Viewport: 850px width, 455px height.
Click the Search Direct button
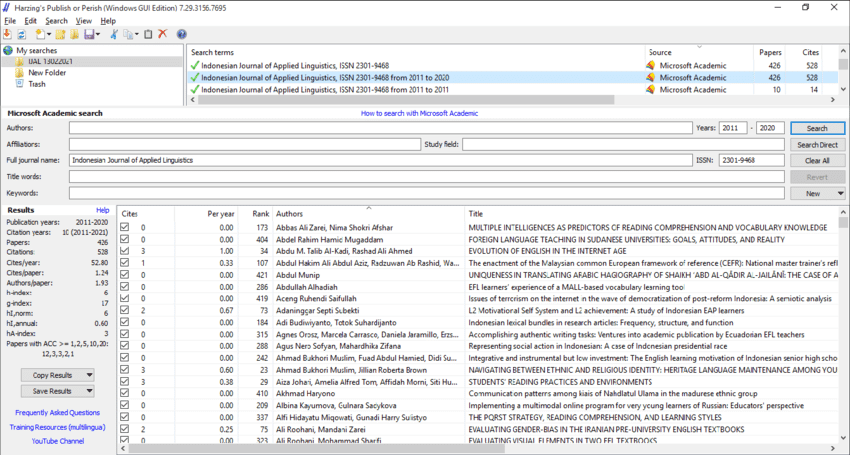tap(817, 144)
